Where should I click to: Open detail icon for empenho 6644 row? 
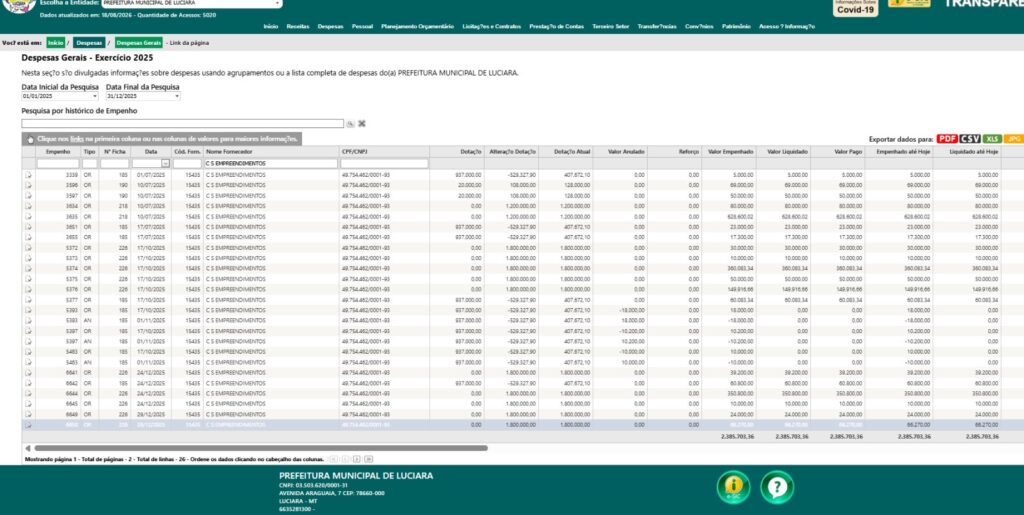[28, 394]
